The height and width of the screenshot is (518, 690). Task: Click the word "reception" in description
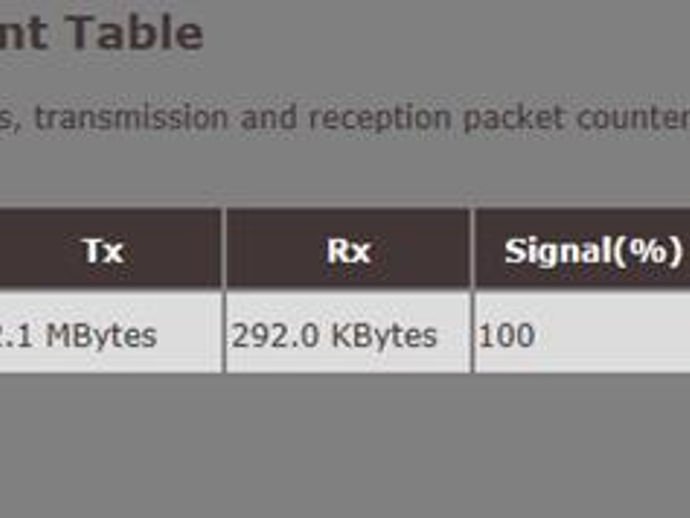click(x=380, y=119)
